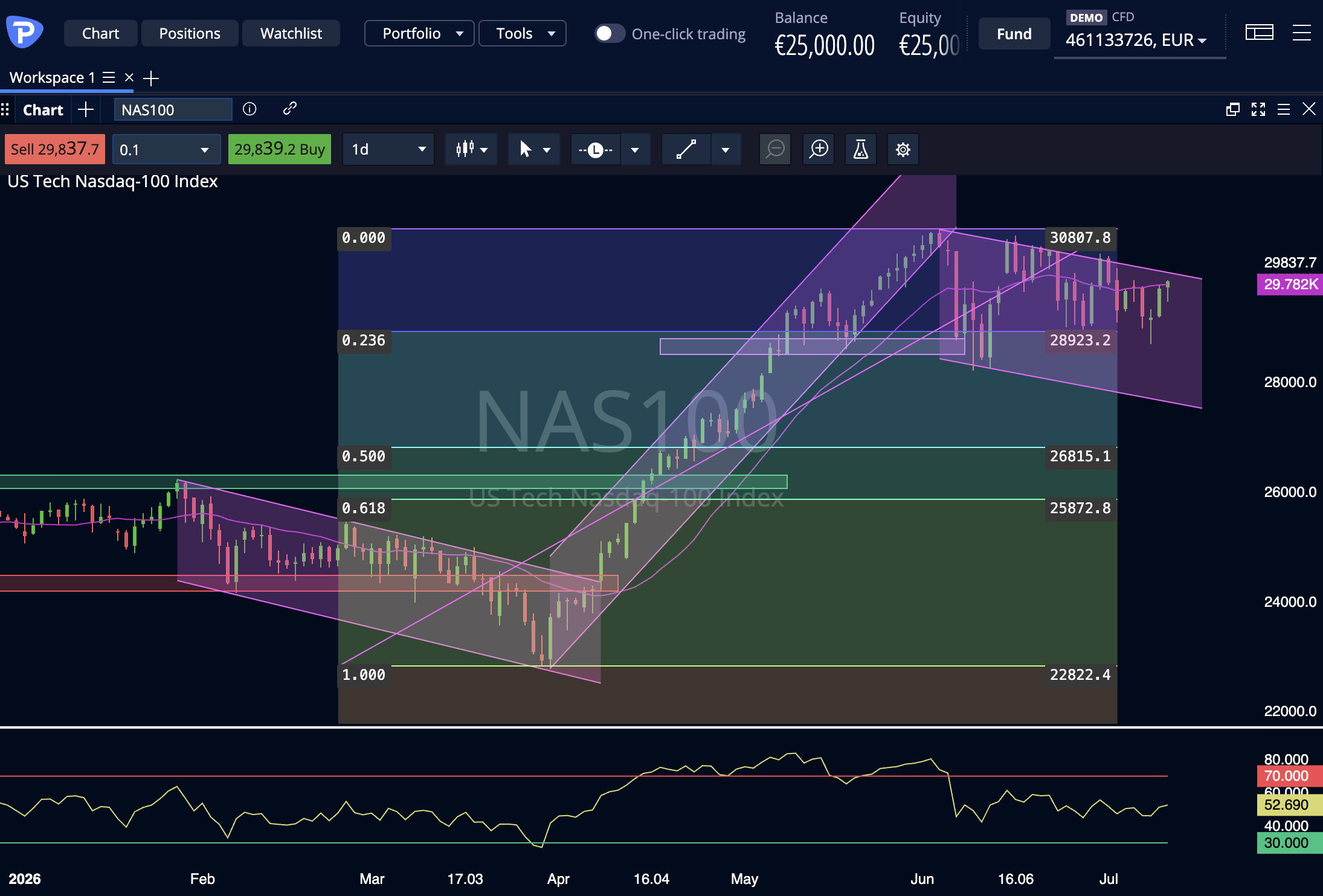Screen dimensions: 1323x896
Task: Click the 28923.2 Fibonacci price label
Action: (1080, 341)
